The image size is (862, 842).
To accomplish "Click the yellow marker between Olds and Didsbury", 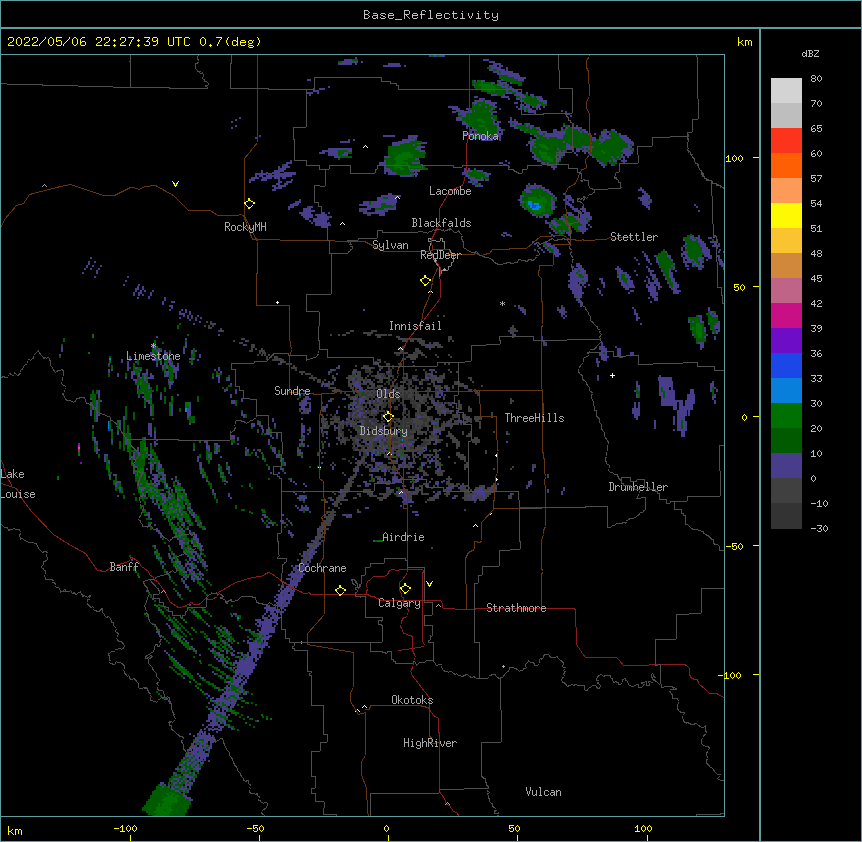I will pyautogui.click(x=388, y=417).
